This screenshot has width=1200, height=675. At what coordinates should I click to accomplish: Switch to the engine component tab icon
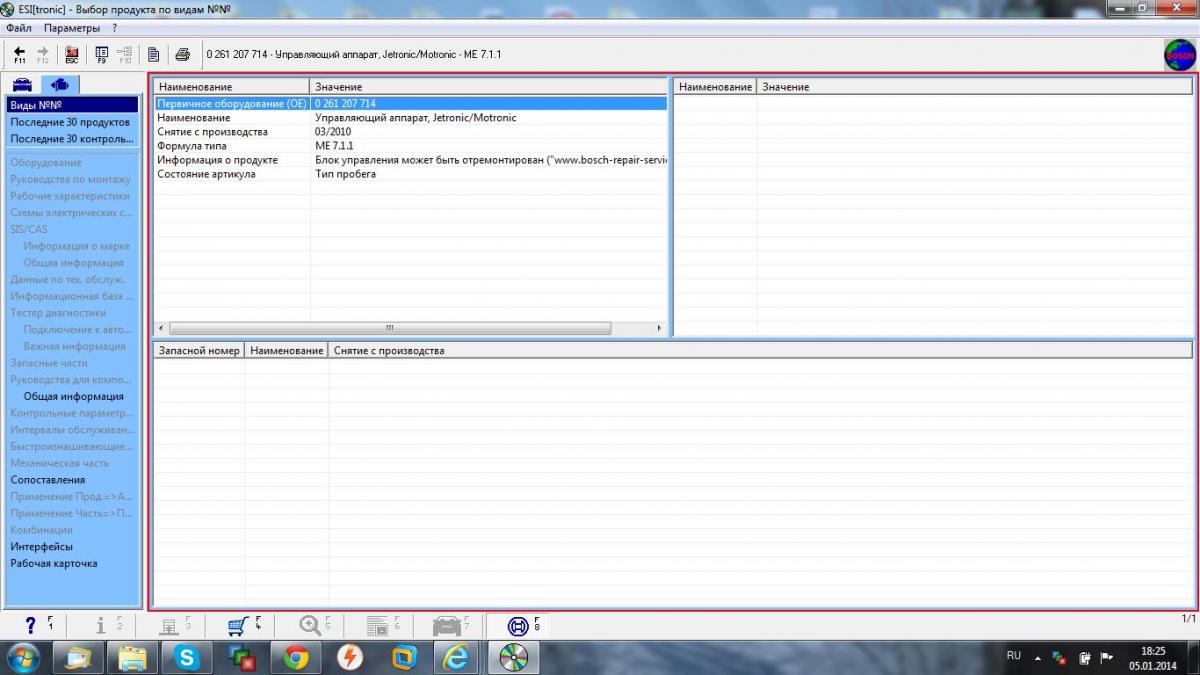click(x=60, y=85)
